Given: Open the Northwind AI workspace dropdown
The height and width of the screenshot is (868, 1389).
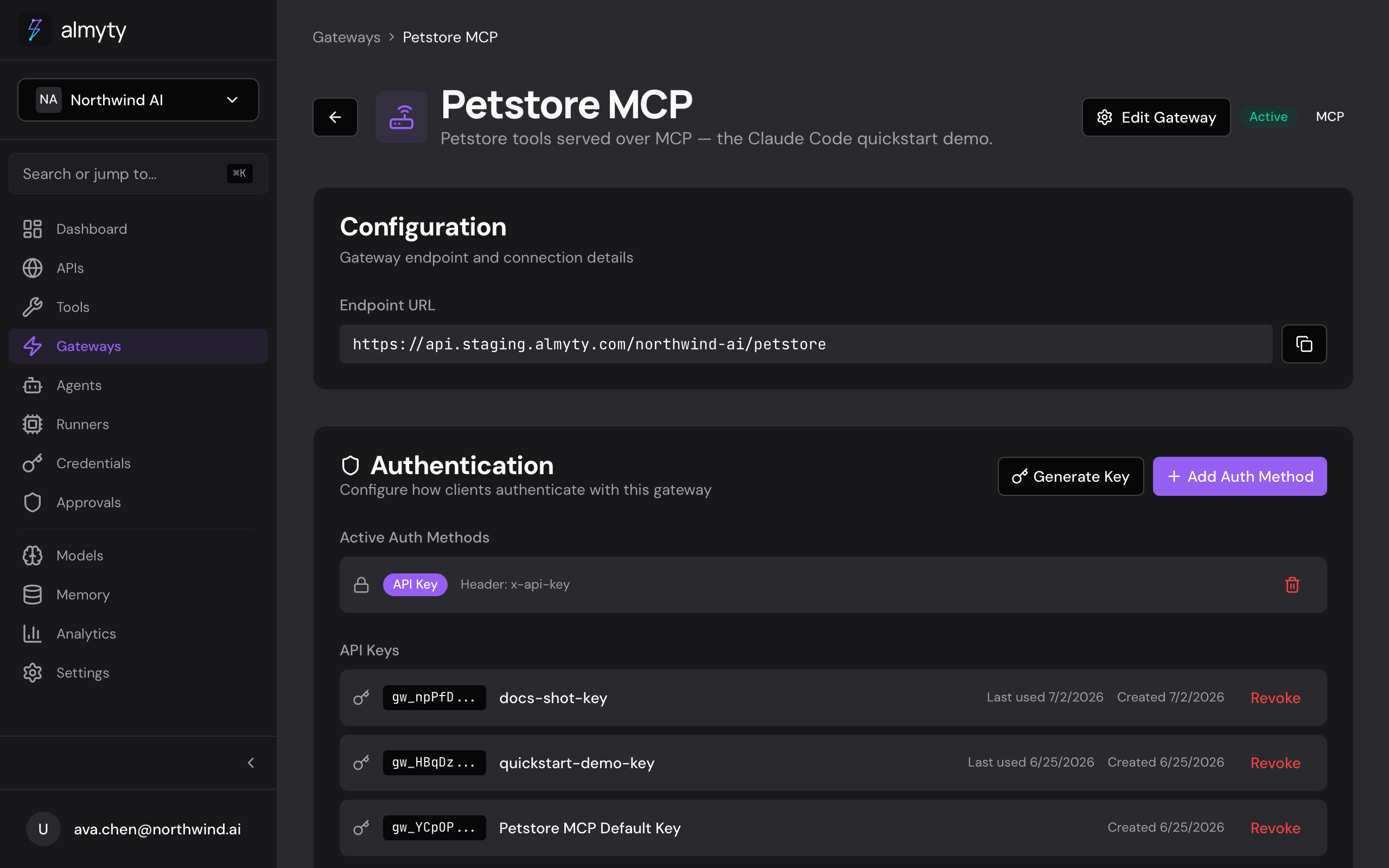Looking at the screenshot, I should (138, 100).
